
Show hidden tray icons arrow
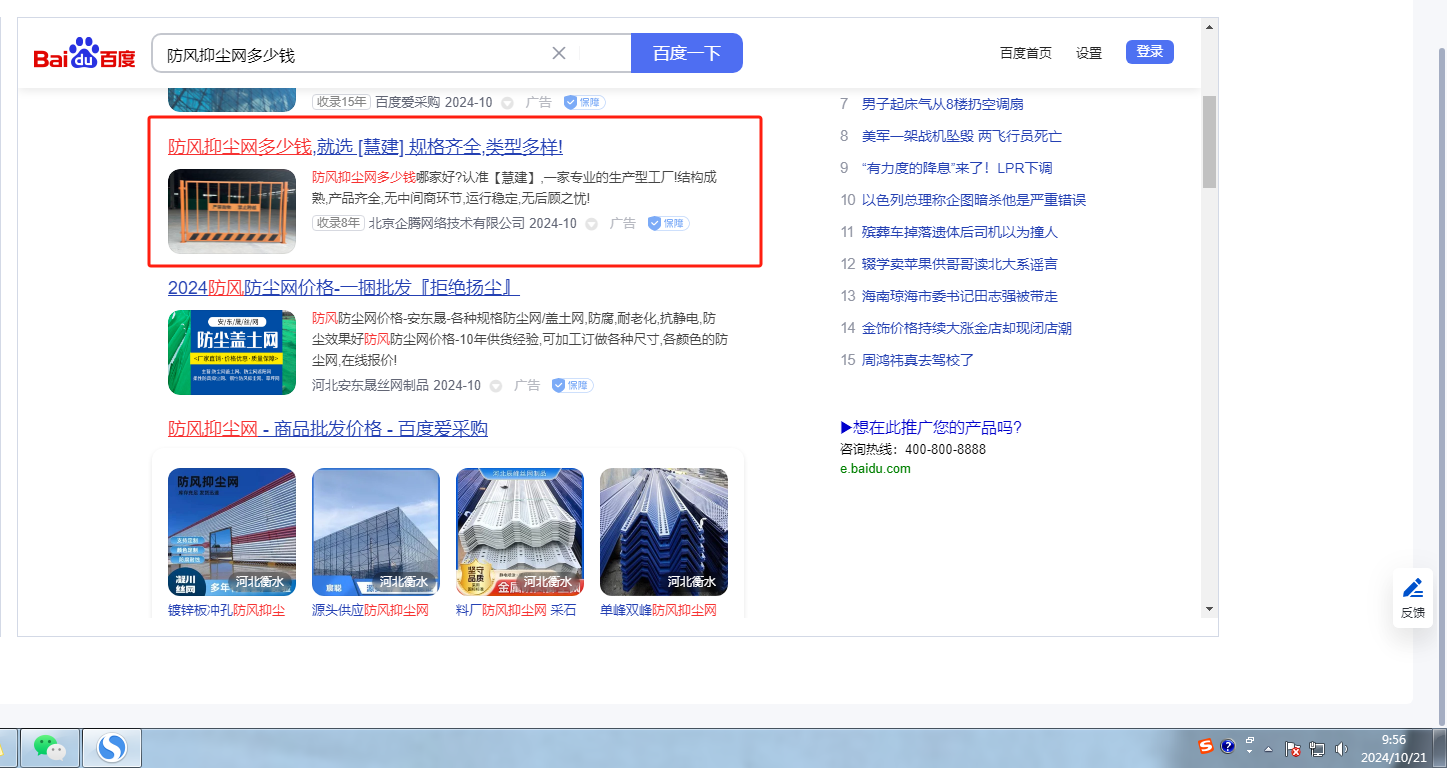[x=1269, y=748]
